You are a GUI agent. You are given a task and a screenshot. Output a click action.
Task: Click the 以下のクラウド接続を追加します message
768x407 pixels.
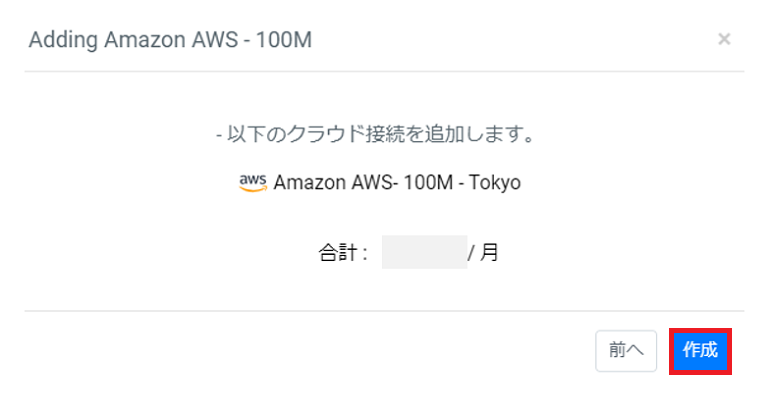(375, 134)
